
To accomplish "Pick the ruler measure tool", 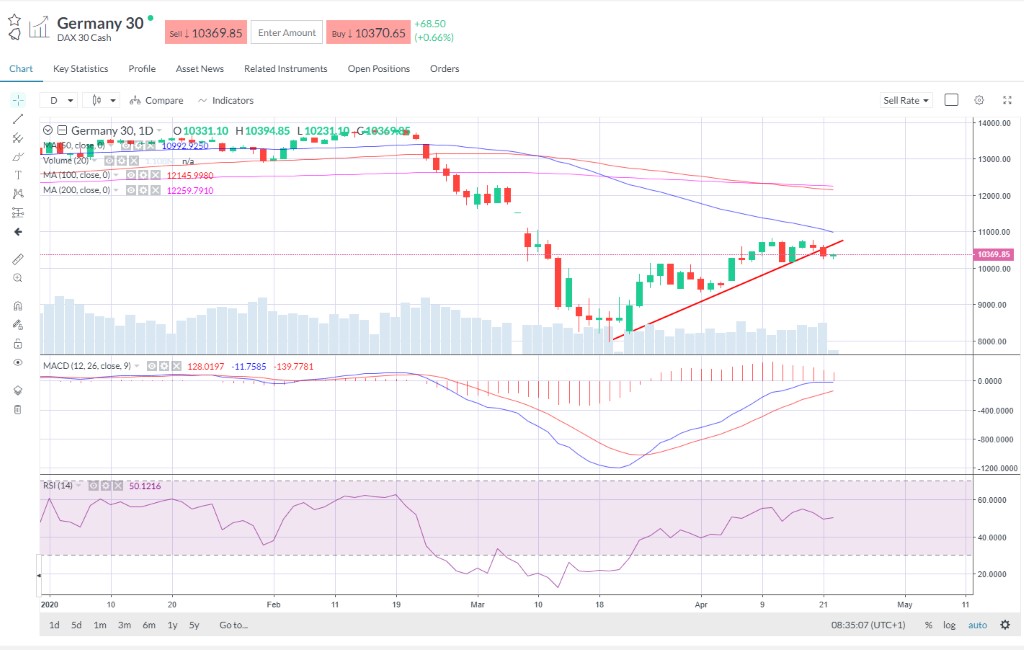I will pyautogui.click(x=17, y=259).
